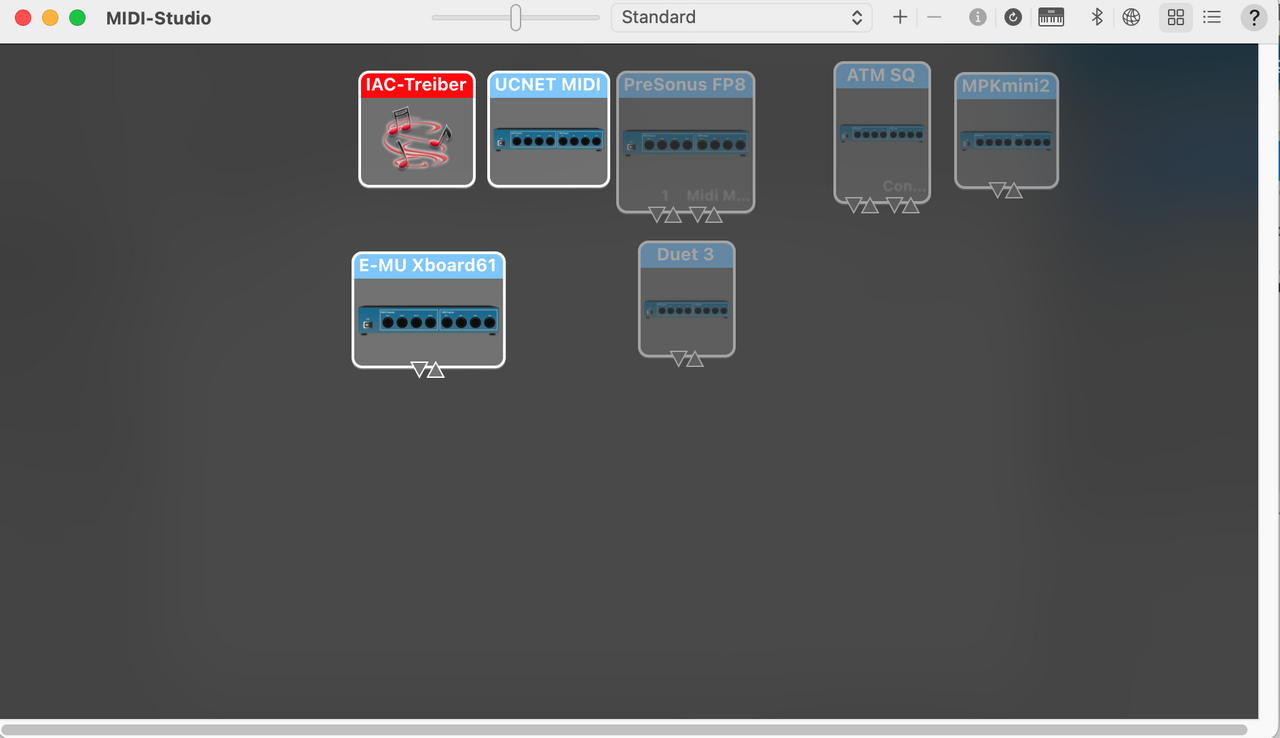Open the Standard configuration dropdown

coord(741,17)
